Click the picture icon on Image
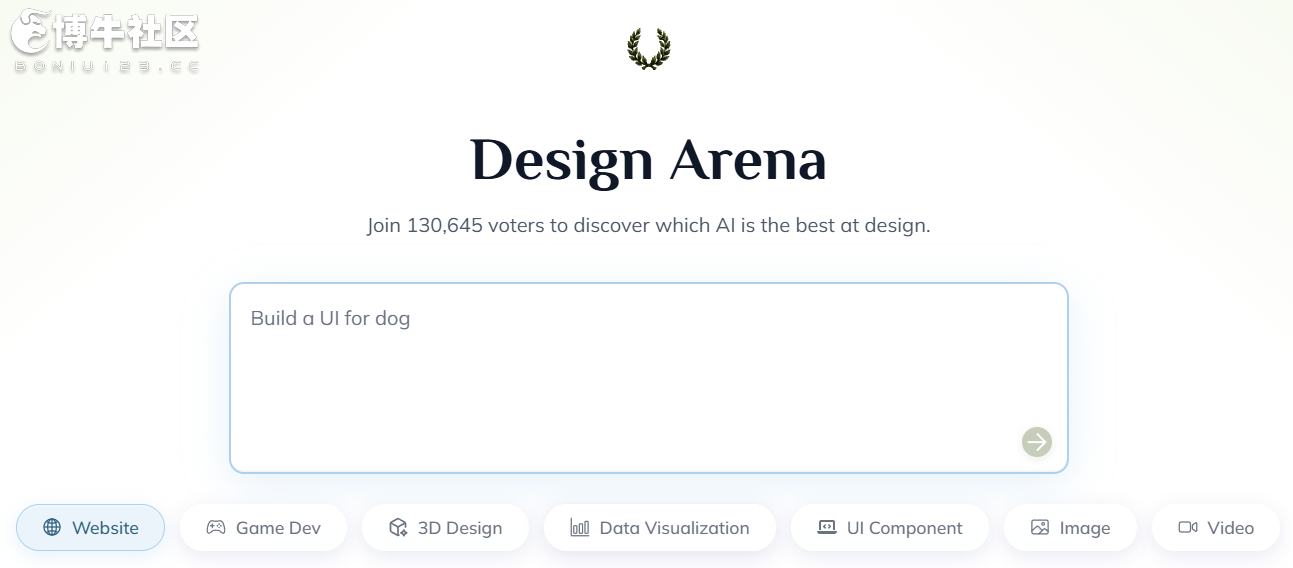1293x568 pixels. click(x=1040, y=528)
